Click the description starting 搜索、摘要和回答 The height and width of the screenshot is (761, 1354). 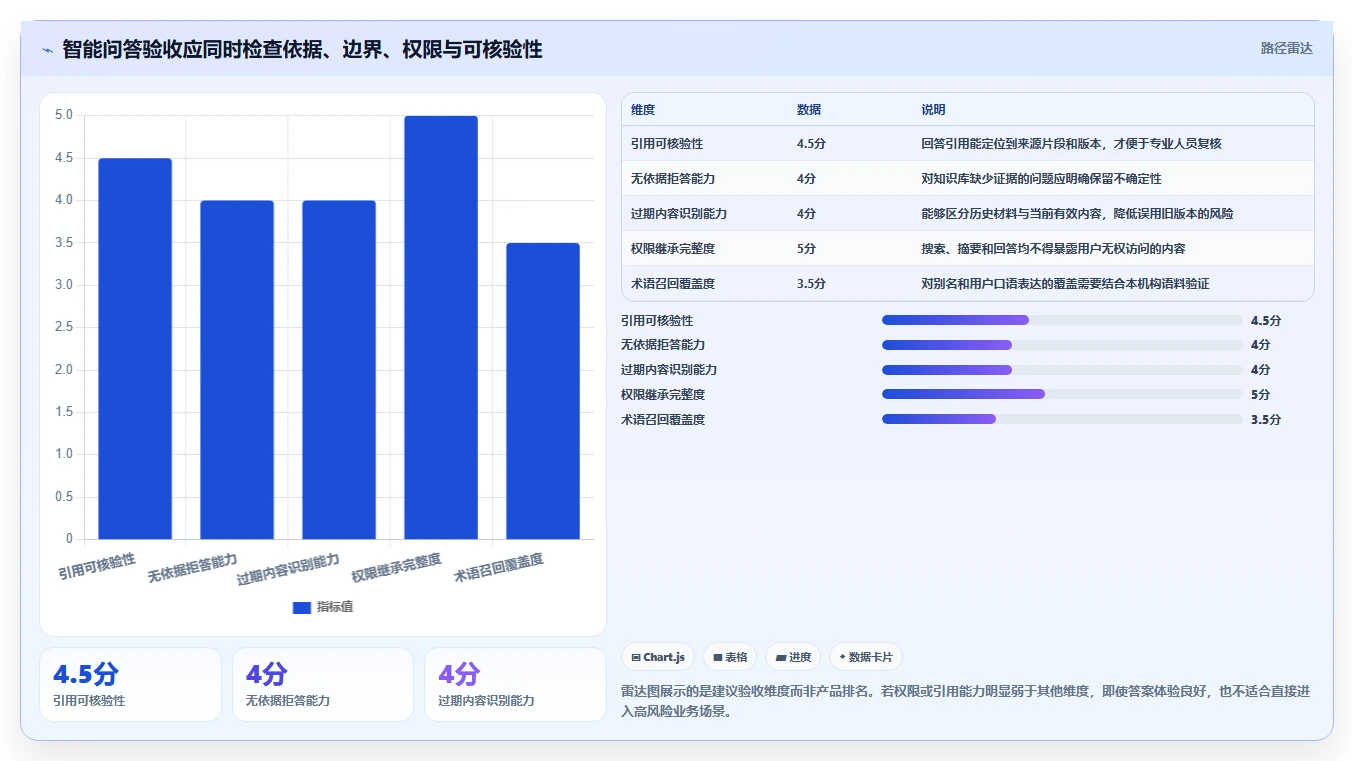(x=1053, y=249)
